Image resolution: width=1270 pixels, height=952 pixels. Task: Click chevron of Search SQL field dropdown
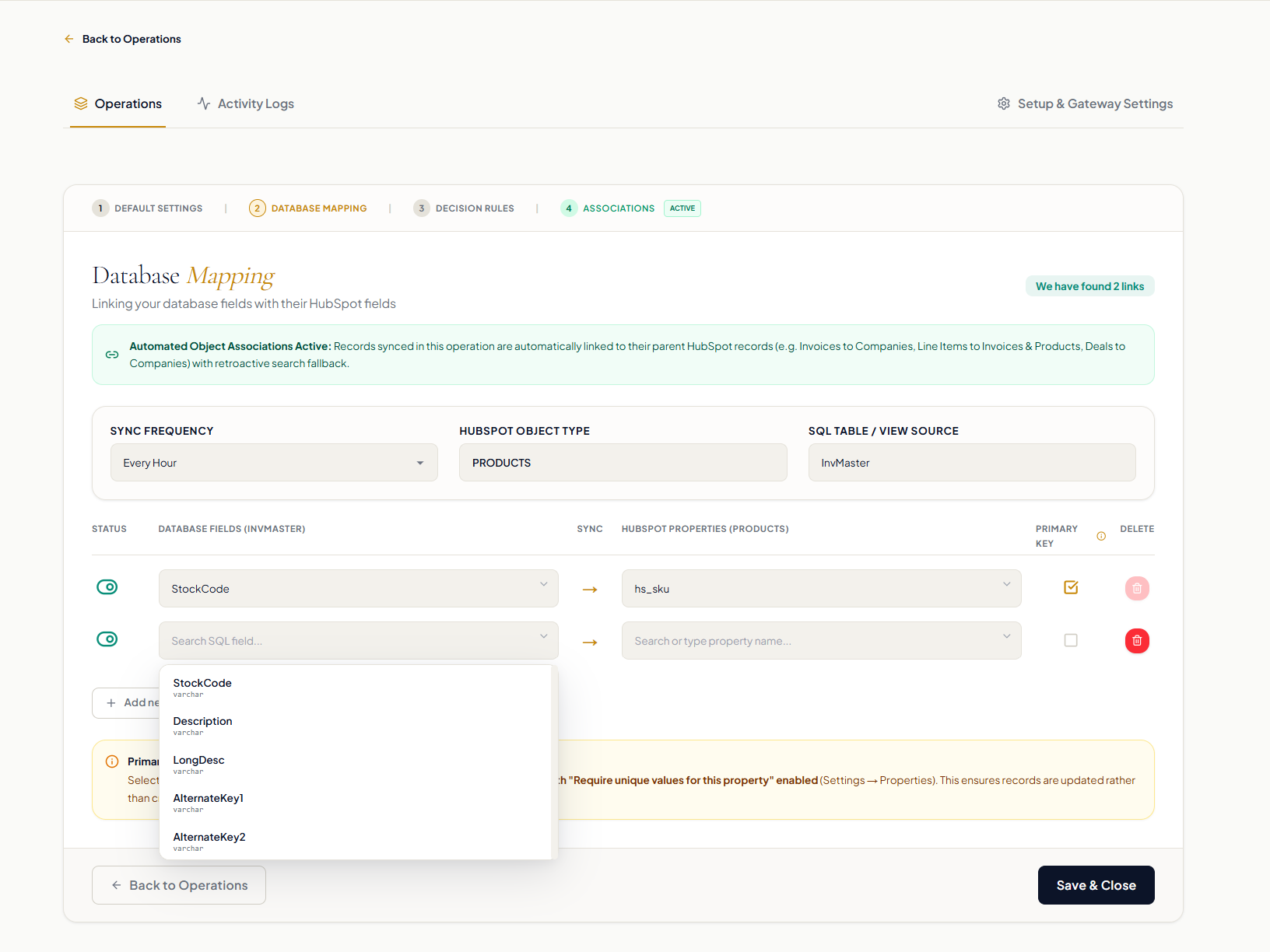(544, 636)
